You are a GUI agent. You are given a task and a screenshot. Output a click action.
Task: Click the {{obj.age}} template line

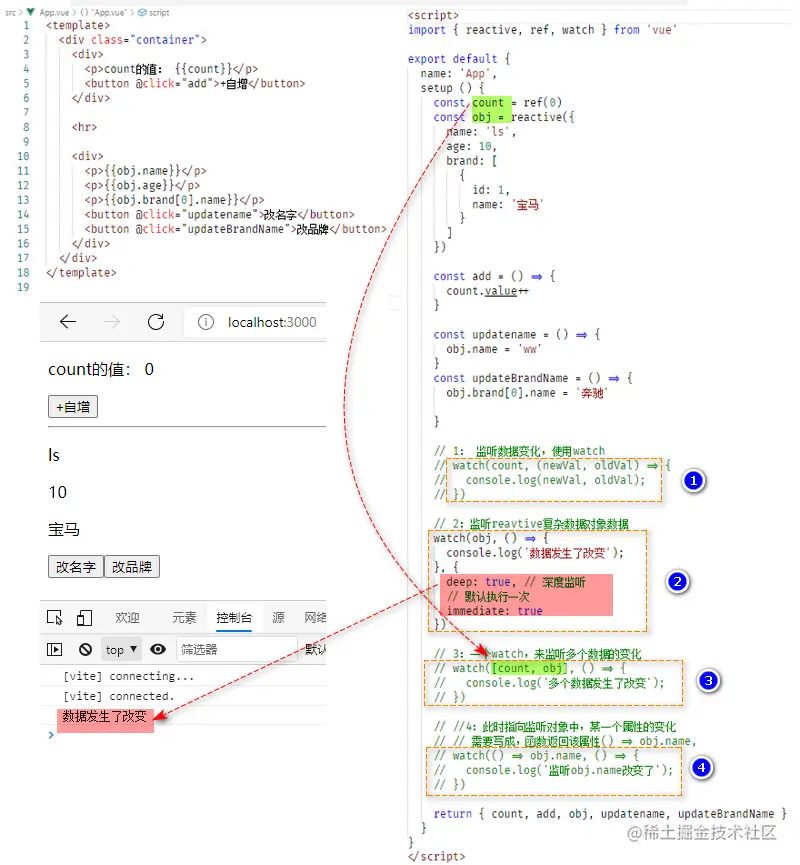click(142, 185)
